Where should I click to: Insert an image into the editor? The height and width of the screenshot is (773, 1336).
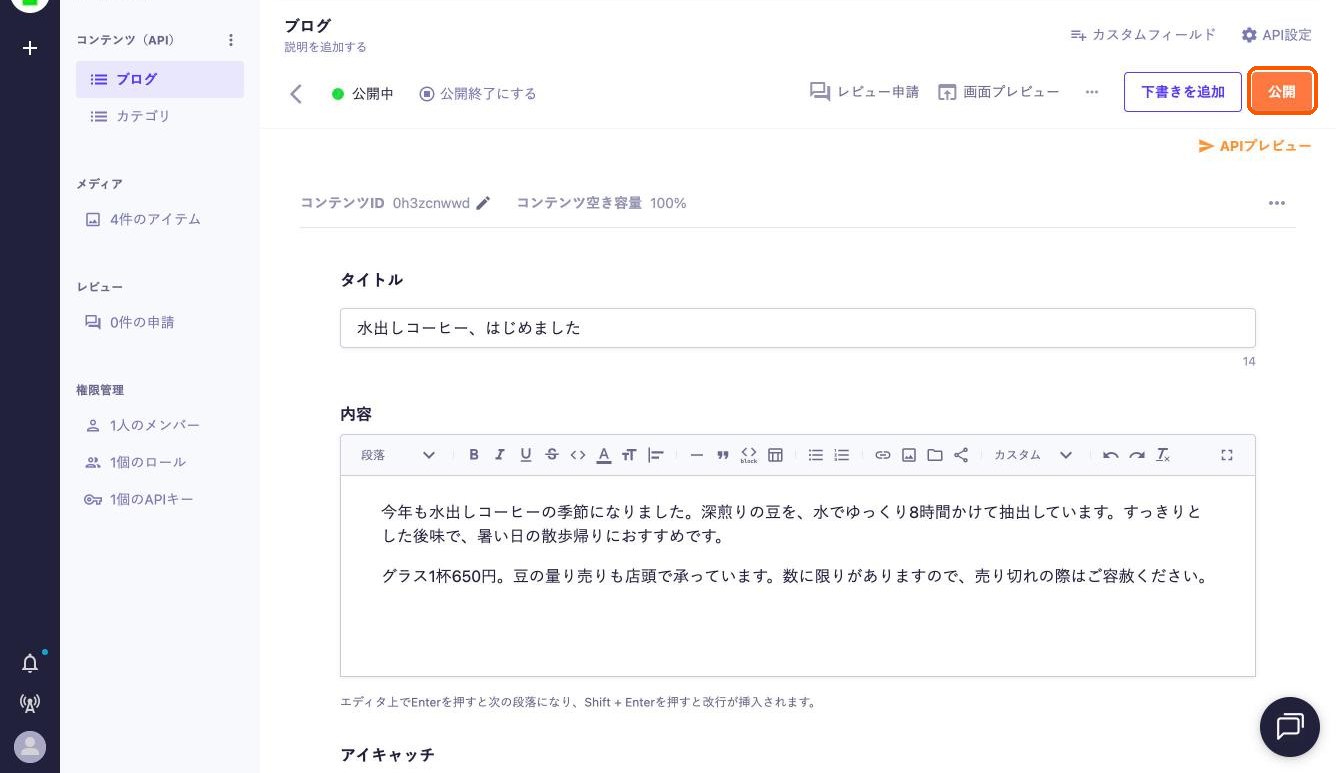[x=909, y=455]
